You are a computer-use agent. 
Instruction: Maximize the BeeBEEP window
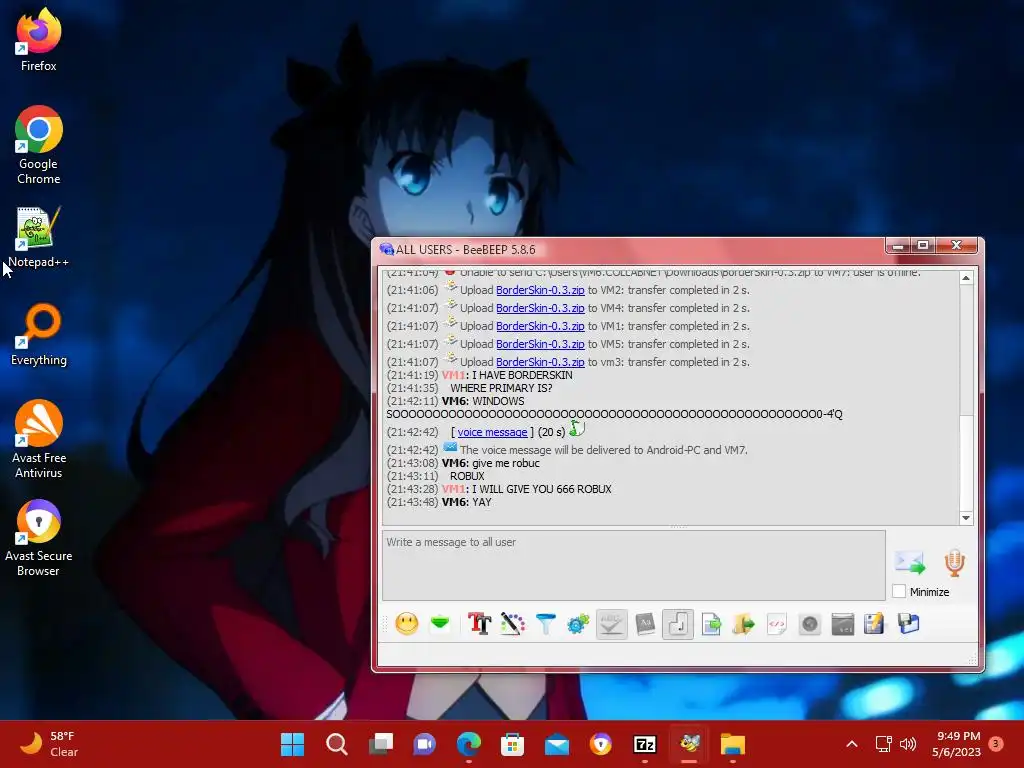point(923,245)
